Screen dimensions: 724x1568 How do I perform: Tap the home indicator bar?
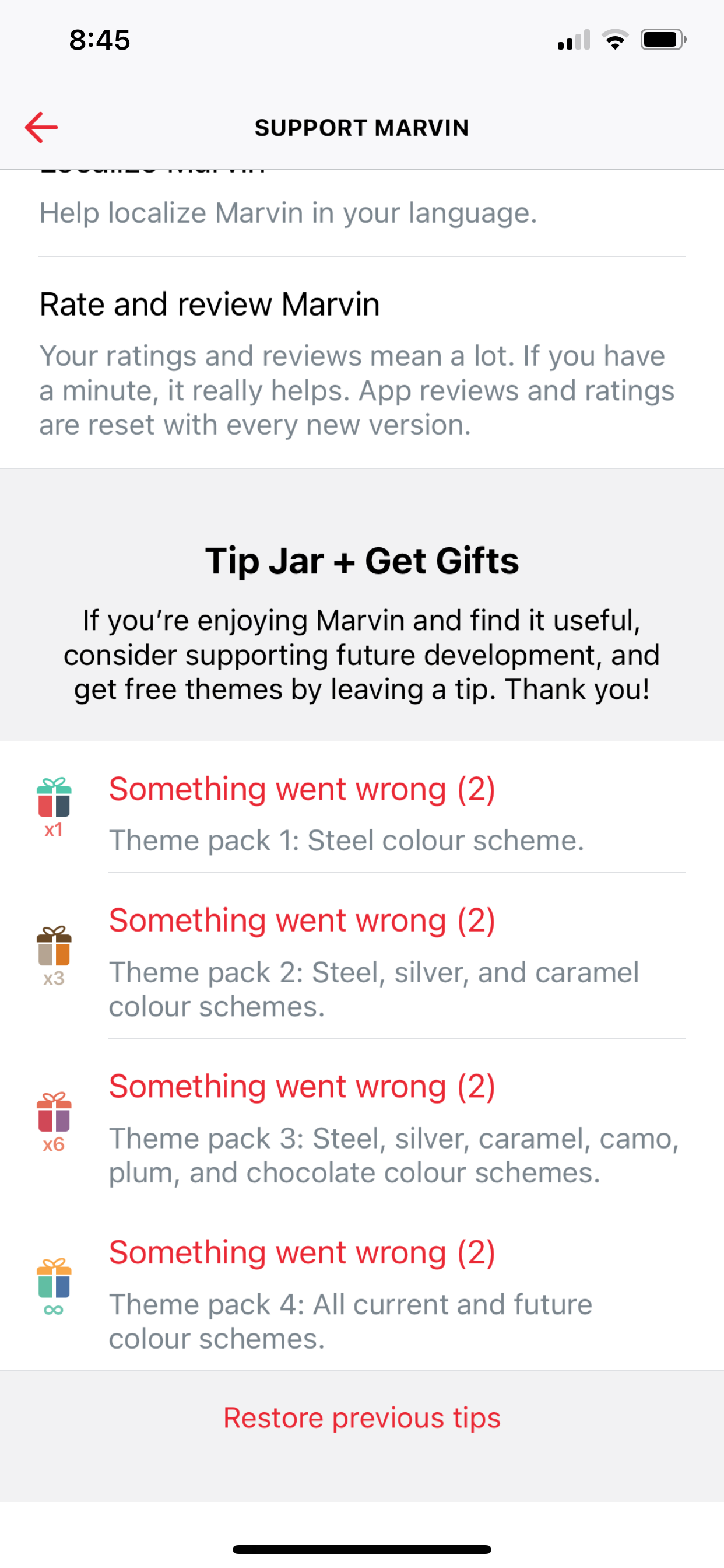click(x=362, y=1549)
